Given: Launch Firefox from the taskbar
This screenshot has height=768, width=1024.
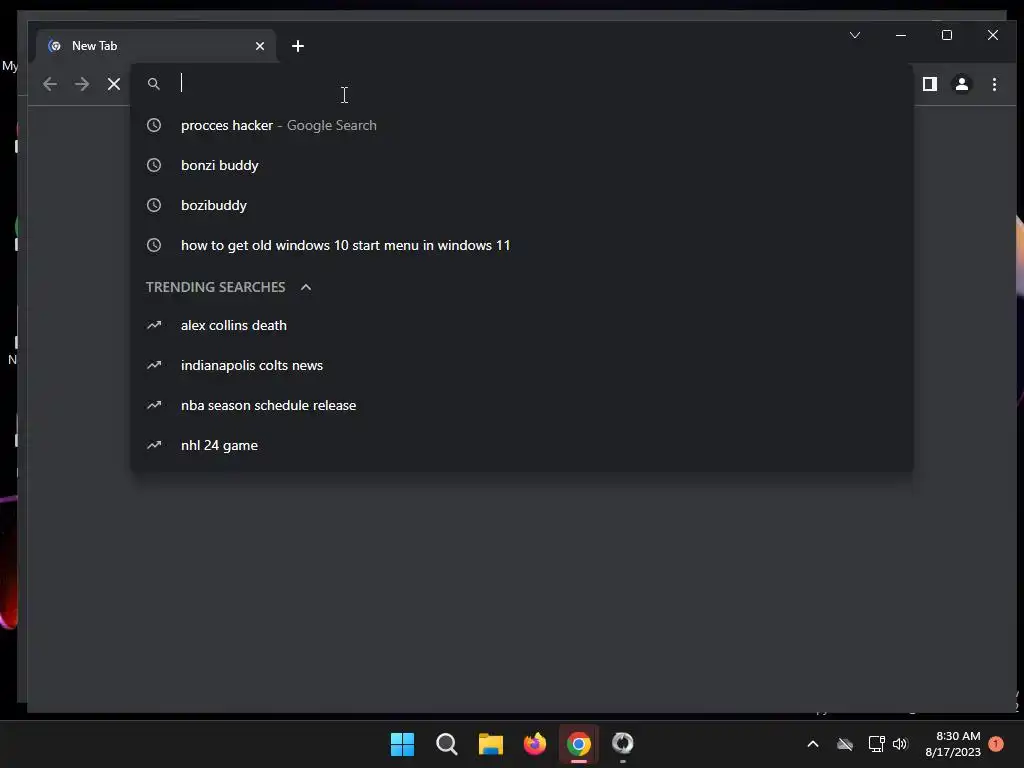Looking at the screenshot, I should point(535,744).
